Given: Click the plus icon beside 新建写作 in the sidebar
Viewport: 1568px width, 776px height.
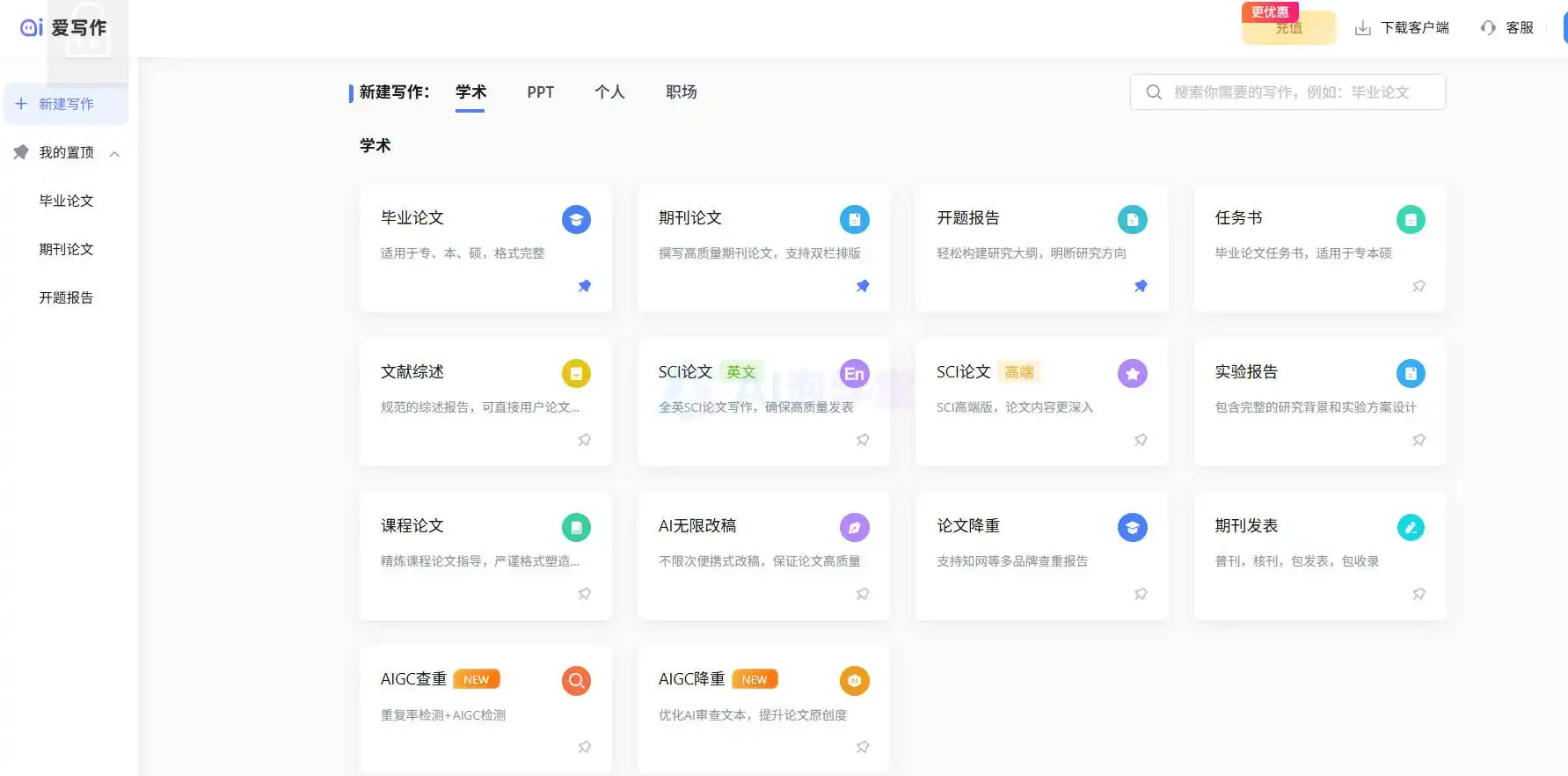Looking at the screenshot, I should (x=21, y=104).
